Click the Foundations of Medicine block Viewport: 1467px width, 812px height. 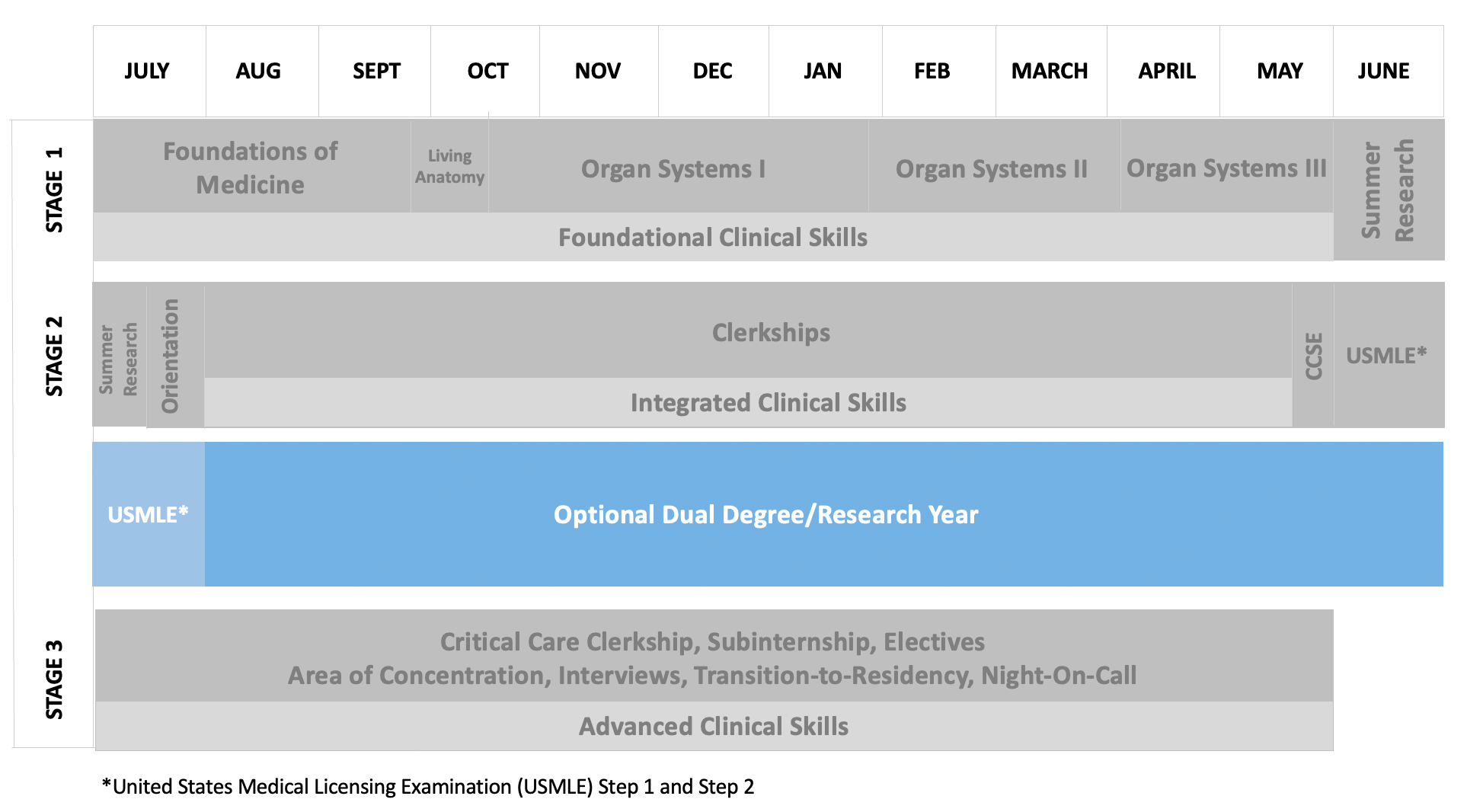coord(251,168)
